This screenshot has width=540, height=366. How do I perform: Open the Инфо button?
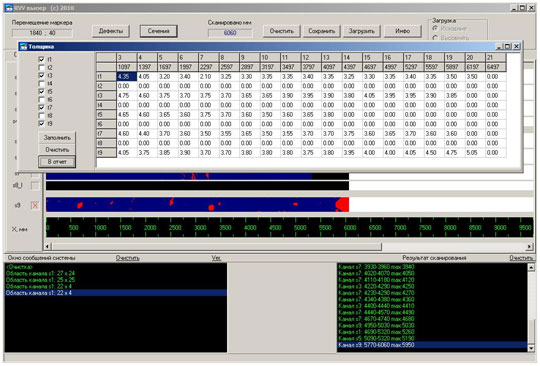tap(402, 31)
